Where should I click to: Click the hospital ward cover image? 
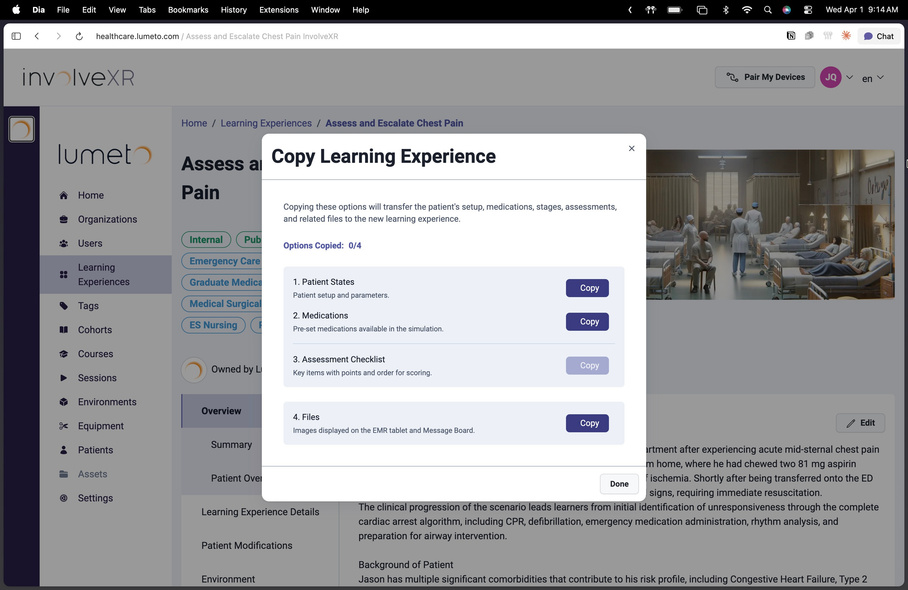[x=770, y=225]
